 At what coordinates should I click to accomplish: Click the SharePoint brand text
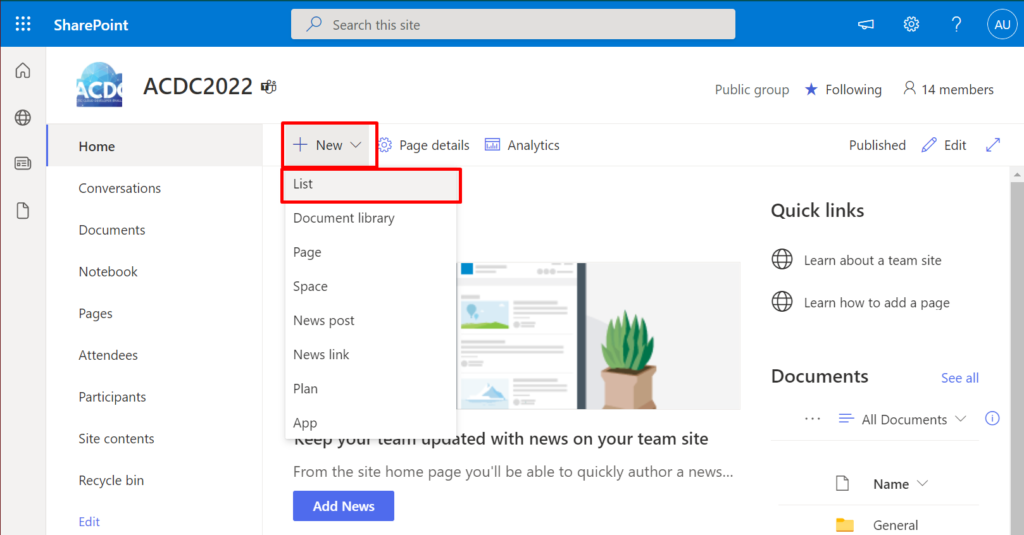tap(91, 25)
